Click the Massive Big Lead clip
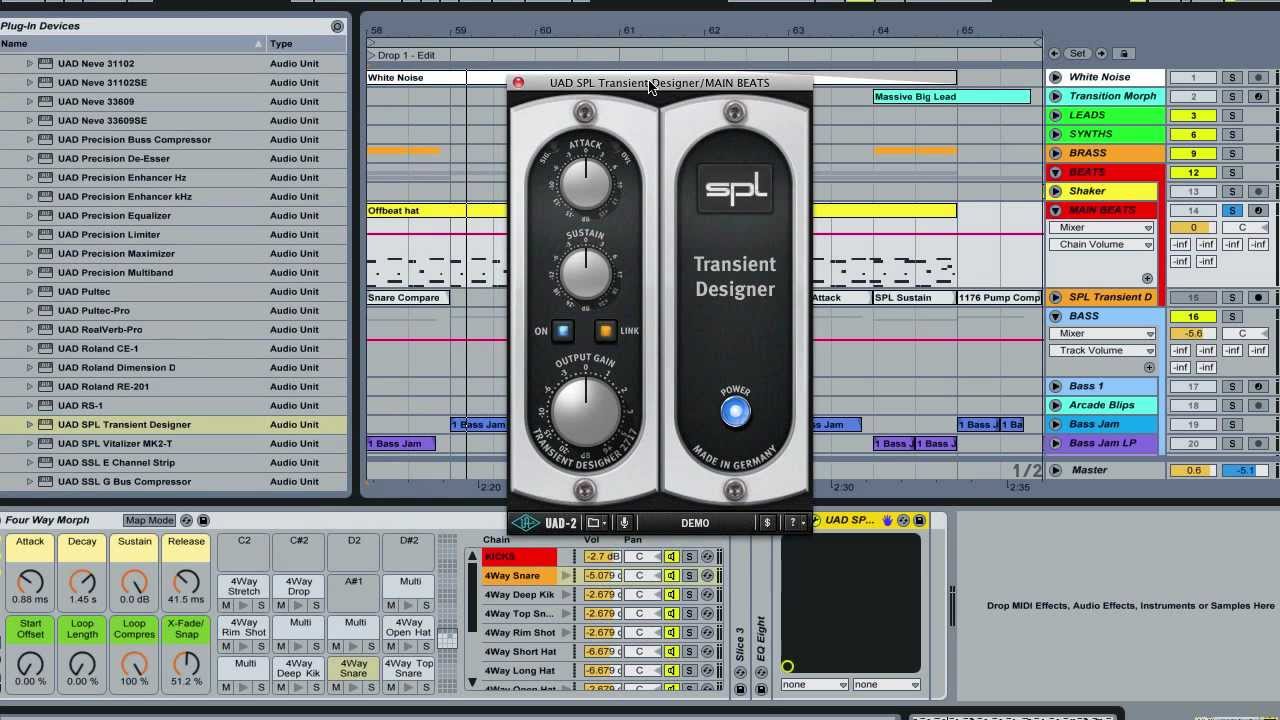The image size is (1280, 720). point(952,97)
